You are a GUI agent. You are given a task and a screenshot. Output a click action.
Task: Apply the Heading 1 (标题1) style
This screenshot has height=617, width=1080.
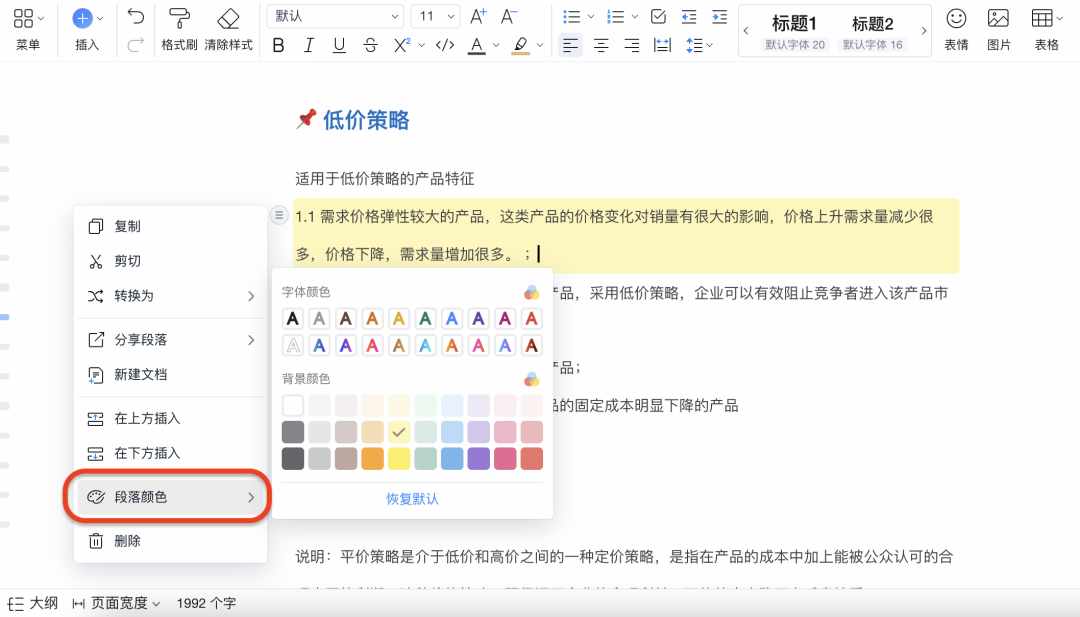[795, 24]
